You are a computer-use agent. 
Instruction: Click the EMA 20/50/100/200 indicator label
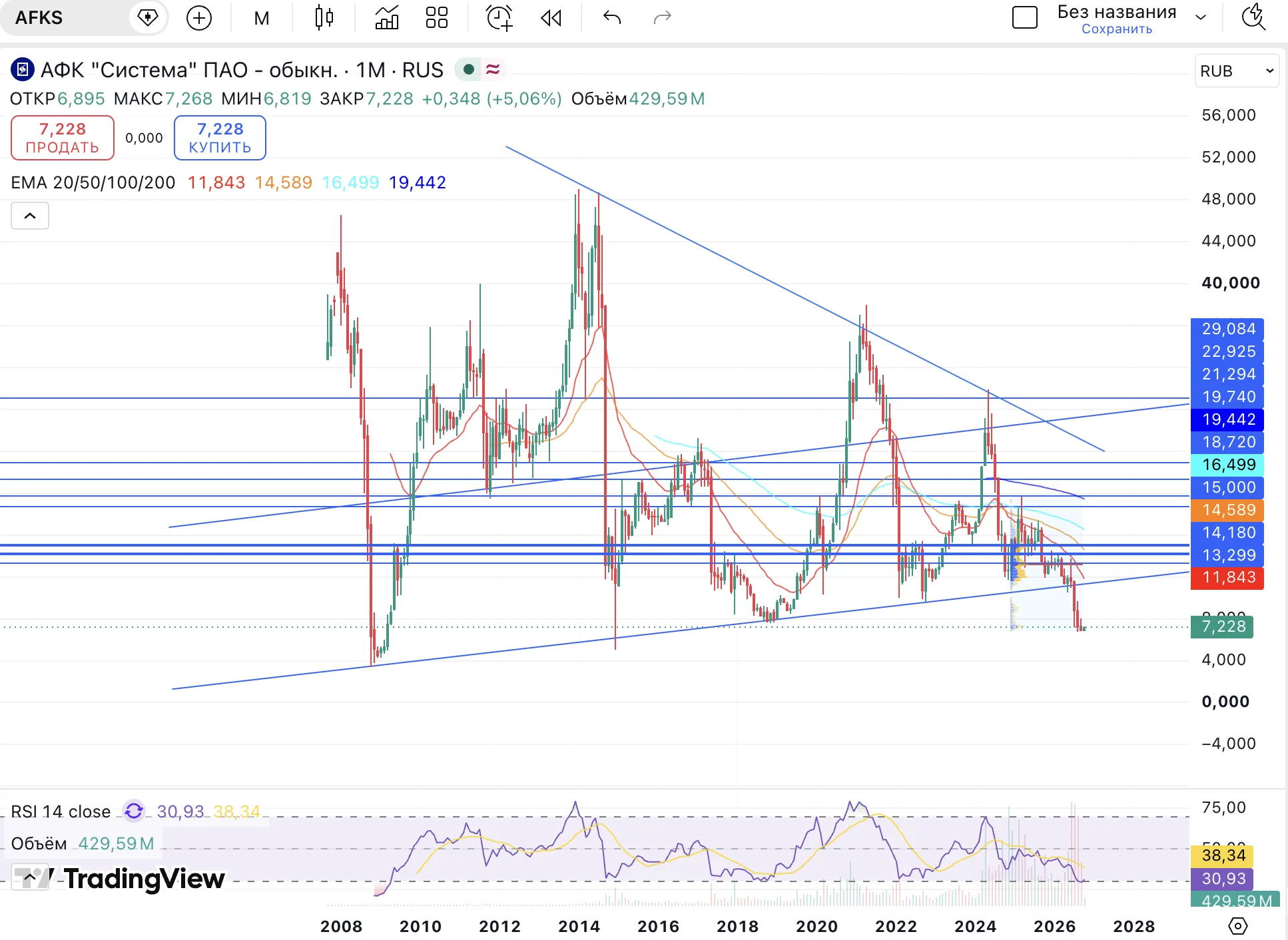coord(93,182)
